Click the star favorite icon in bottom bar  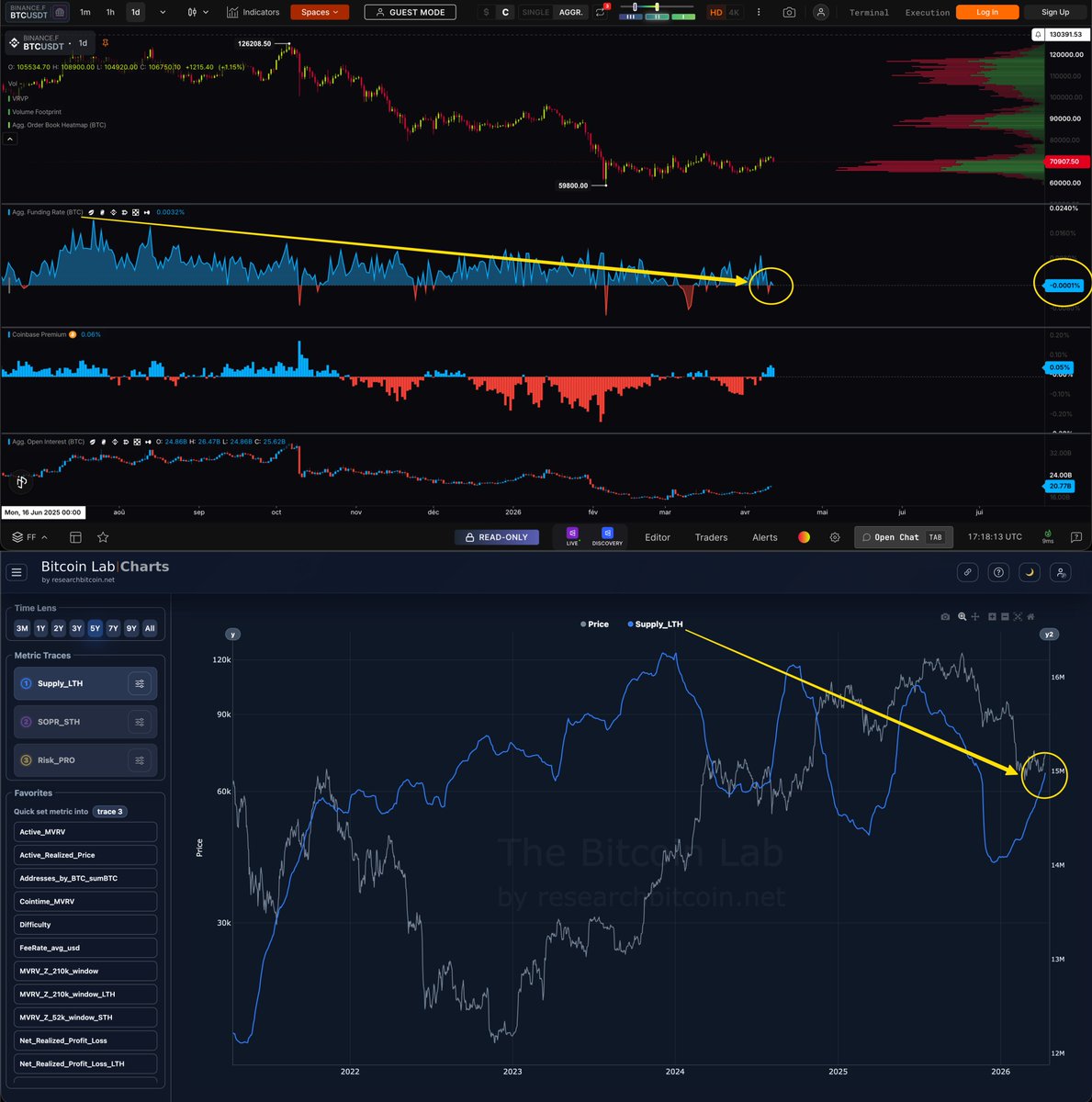pos(103,537)
